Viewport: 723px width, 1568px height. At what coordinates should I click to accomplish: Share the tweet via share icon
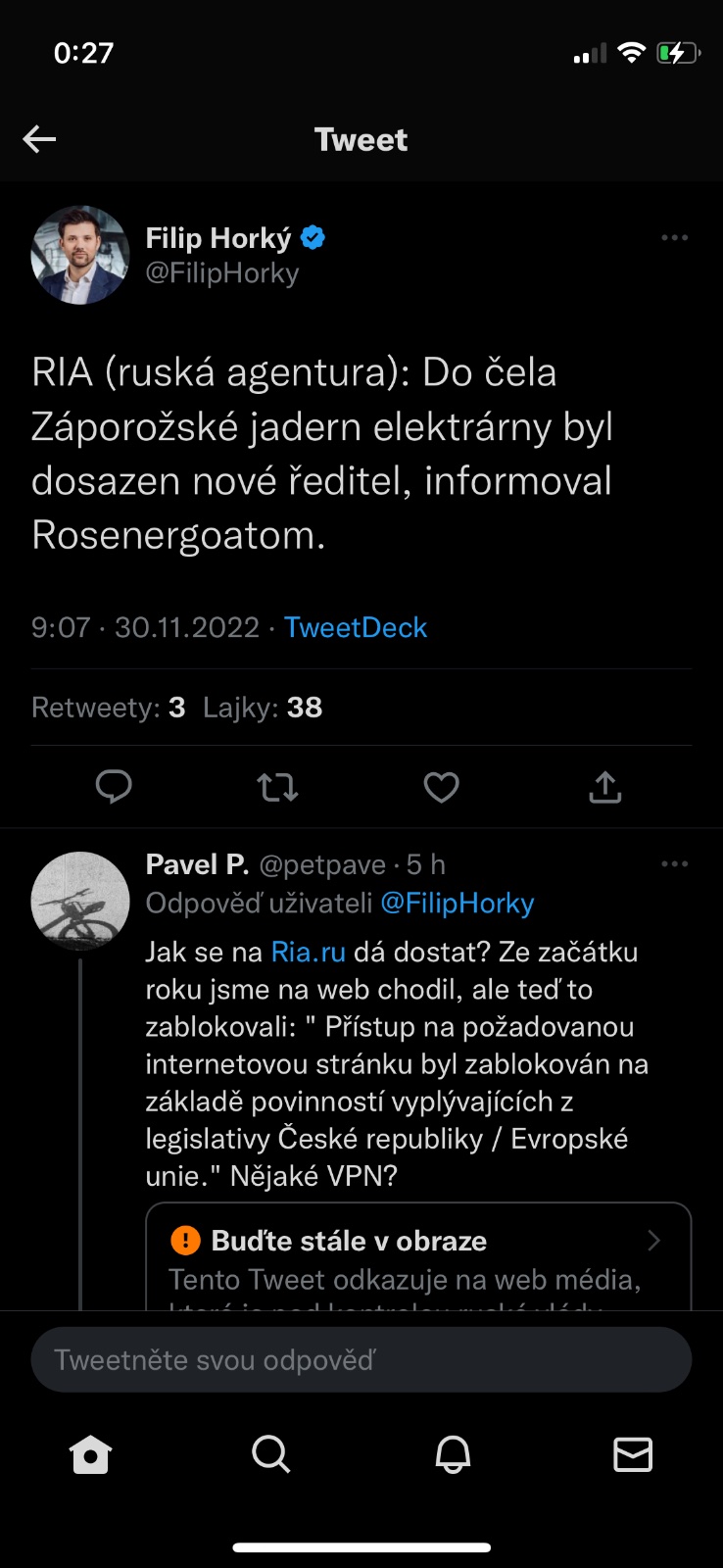pyautogui.click(x=605, y=787)
